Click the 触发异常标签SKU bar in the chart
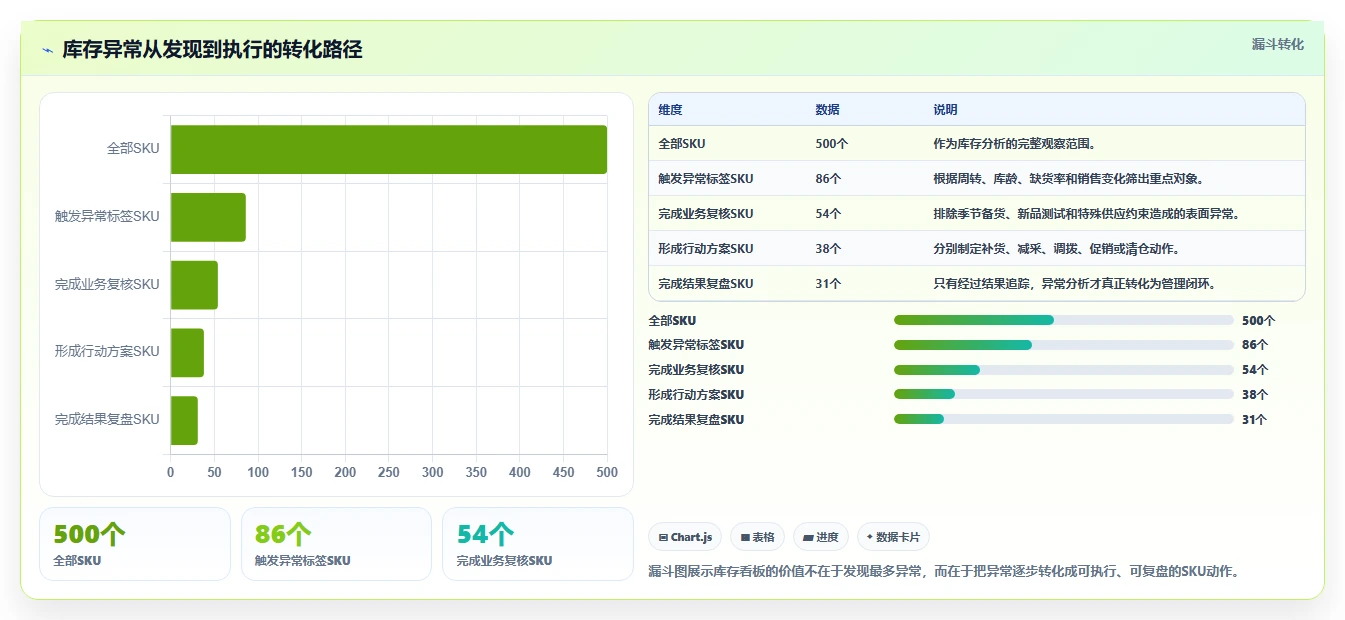1345x620 pixels. (x=208, y=217)
